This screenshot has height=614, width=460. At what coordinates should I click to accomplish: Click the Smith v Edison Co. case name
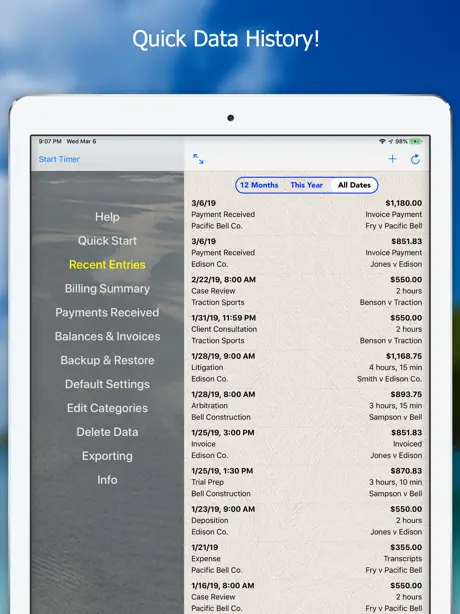click(389, 379)
